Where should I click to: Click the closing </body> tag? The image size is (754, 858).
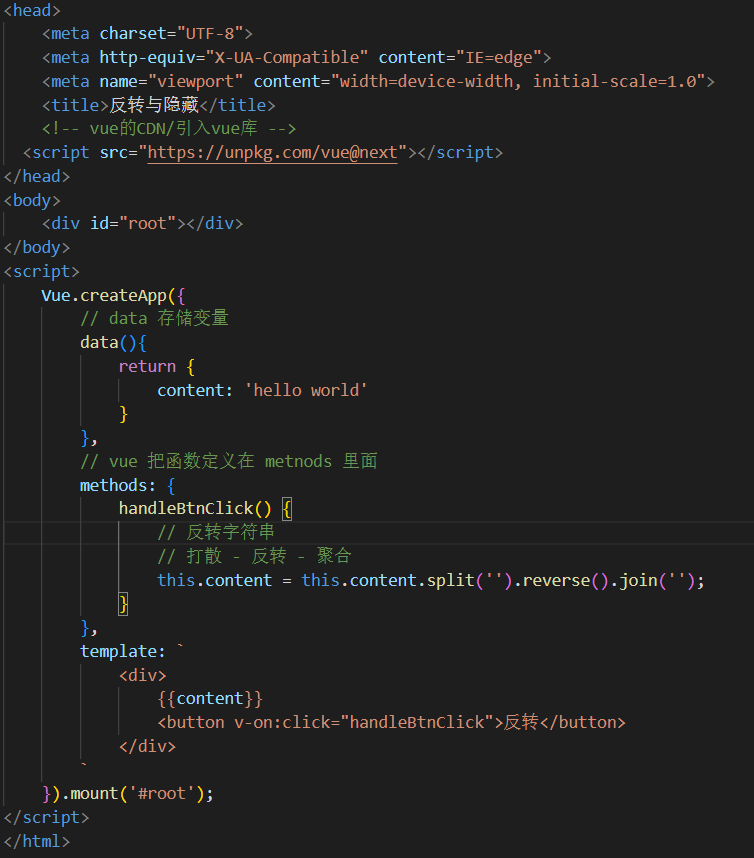point(37,248)
